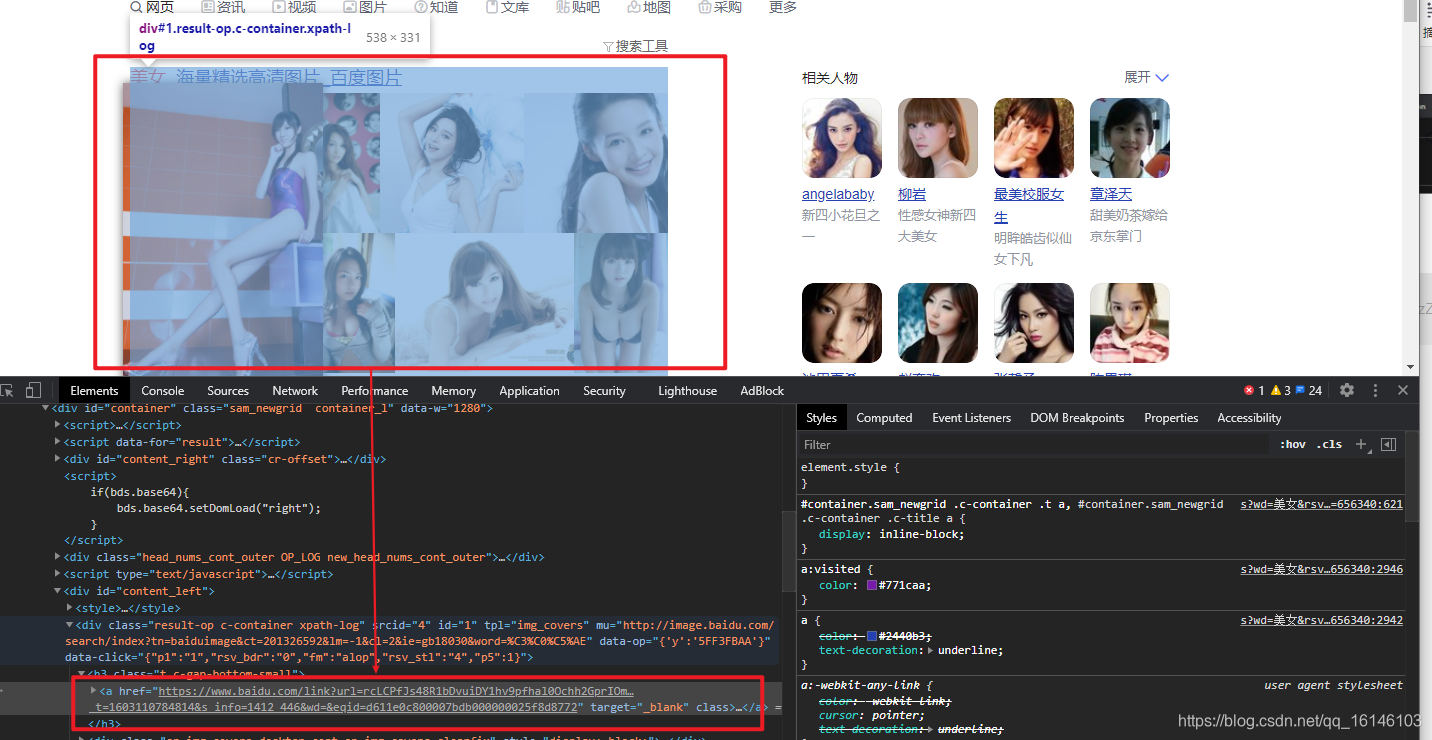The height and width of the screenshot is (740, 1432).
Task: Click the 采购 category
Action: [720, 7]
